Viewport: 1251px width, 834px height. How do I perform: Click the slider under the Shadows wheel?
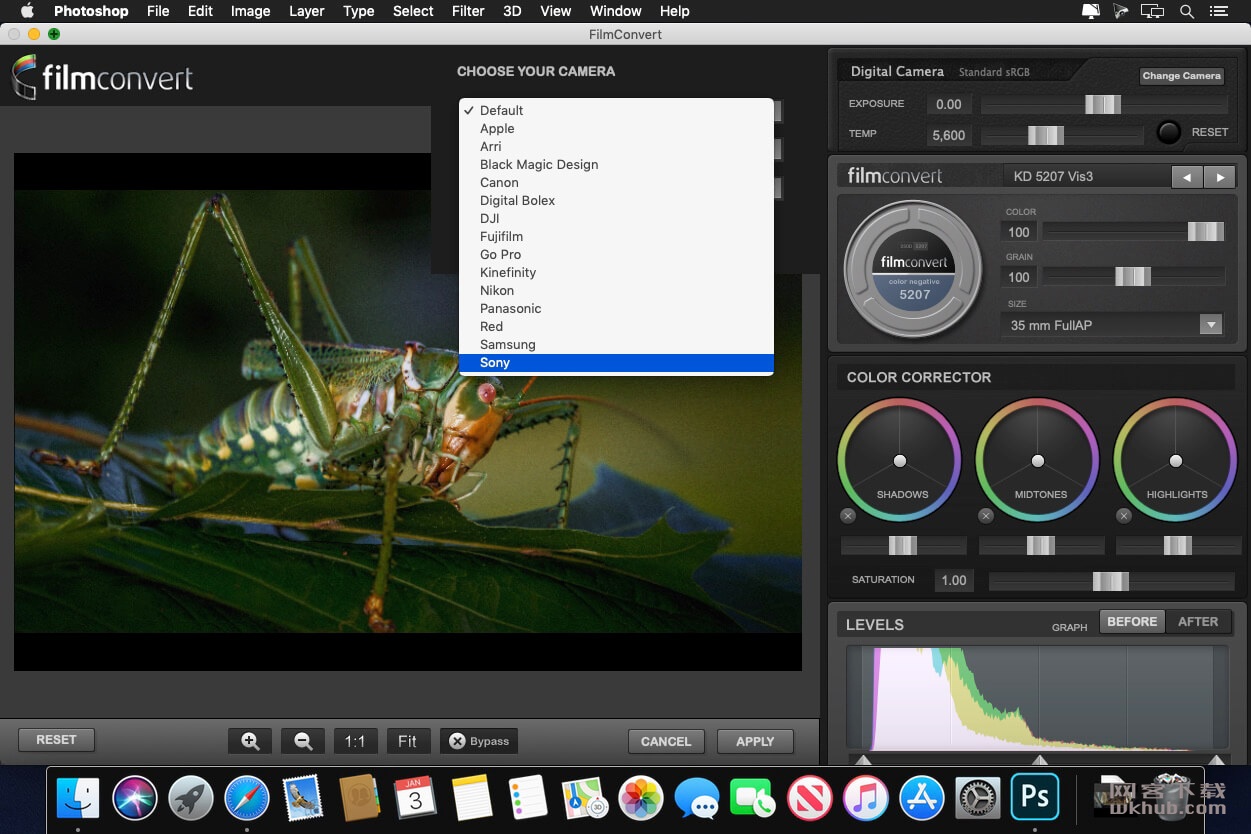tap(903, 545)
